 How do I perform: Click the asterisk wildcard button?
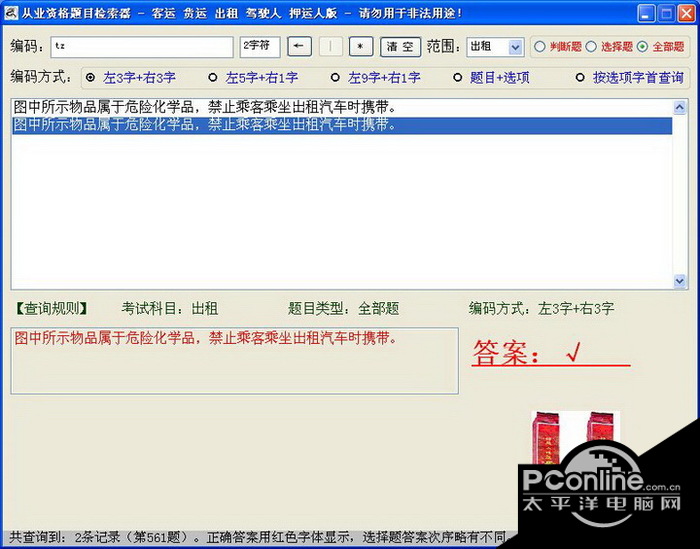pyautogui.click(x=361, y=46)
